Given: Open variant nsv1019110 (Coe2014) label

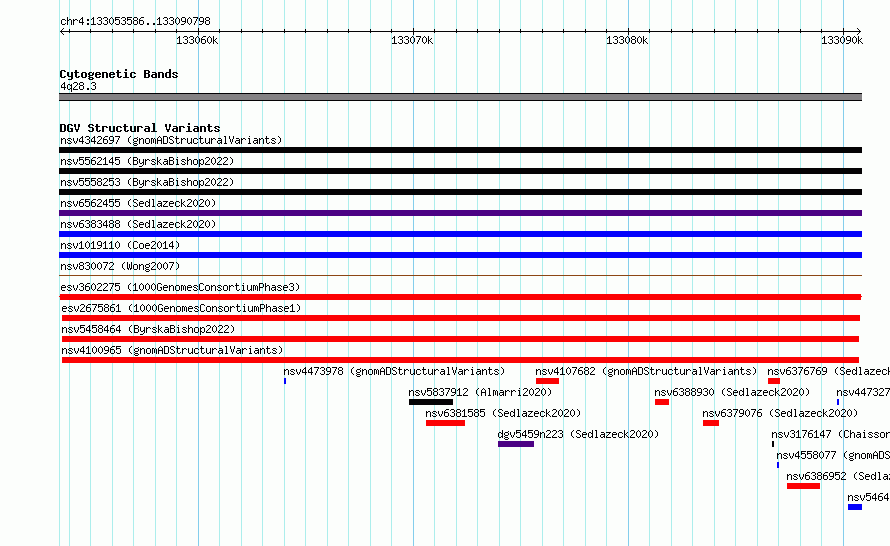Looking at the screenshot, I should [120, 245].
